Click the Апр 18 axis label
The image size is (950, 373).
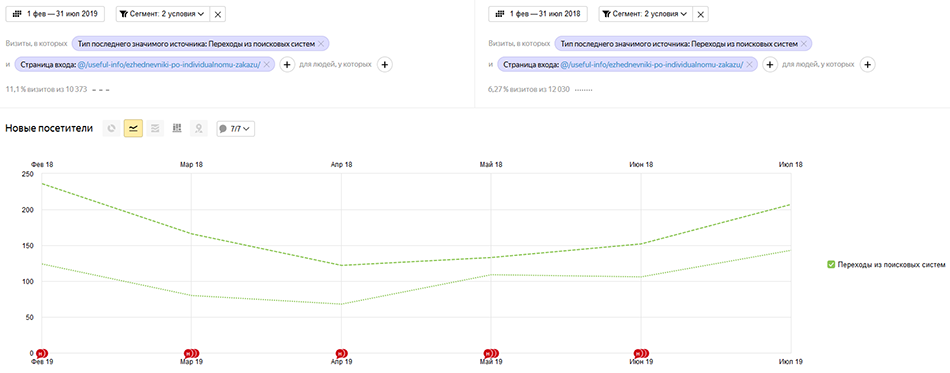coord(341,165)
